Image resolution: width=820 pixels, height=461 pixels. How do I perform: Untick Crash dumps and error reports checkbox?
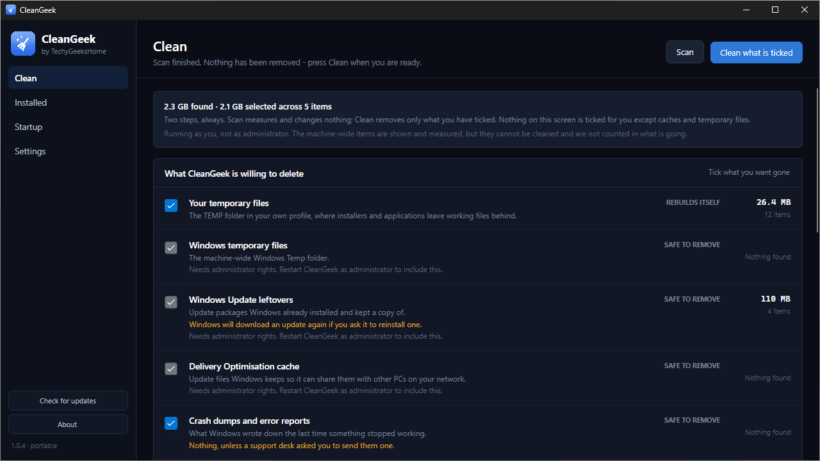[x=171, y=423]
